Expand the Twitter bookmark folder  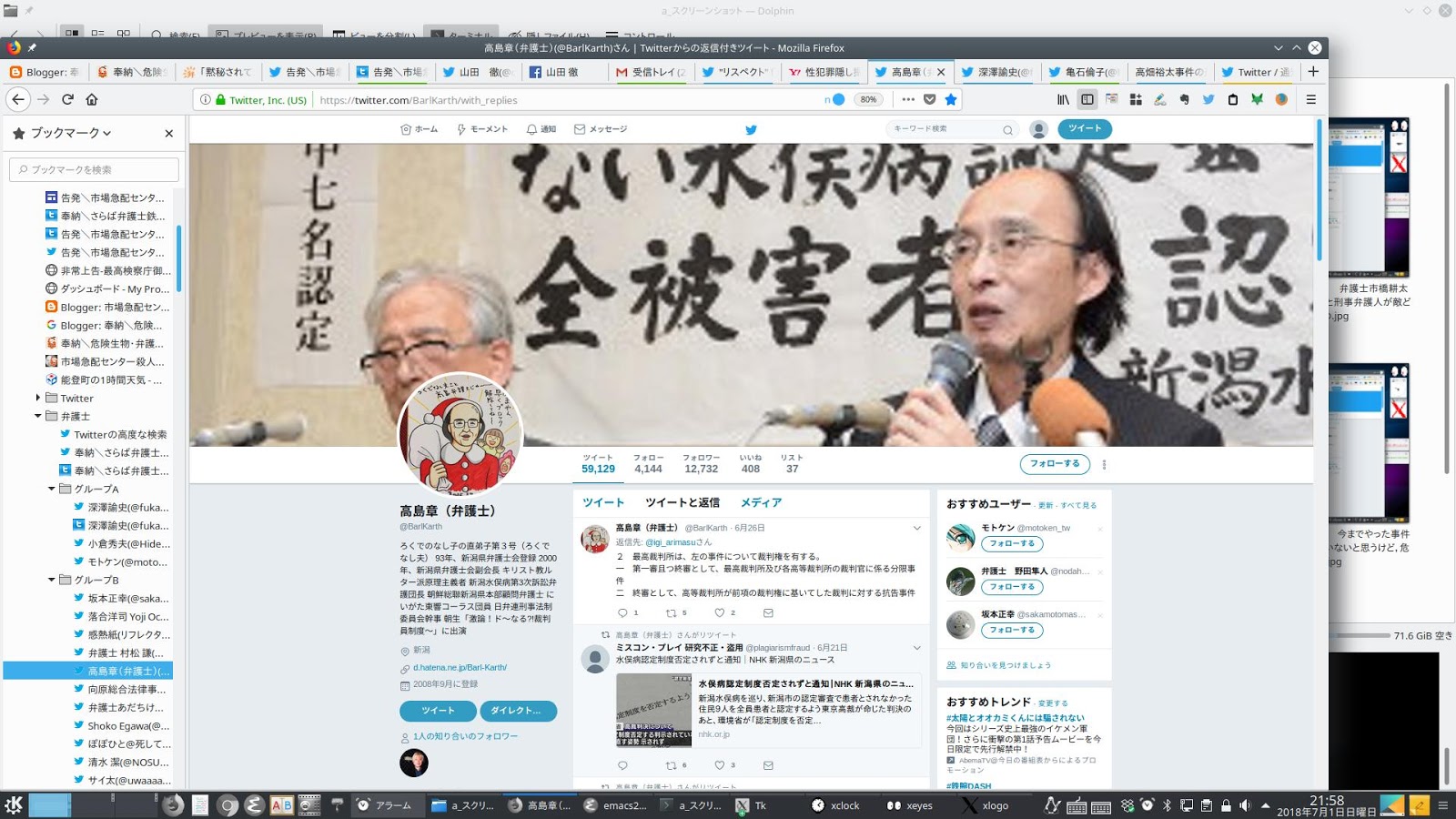(37, 398)
